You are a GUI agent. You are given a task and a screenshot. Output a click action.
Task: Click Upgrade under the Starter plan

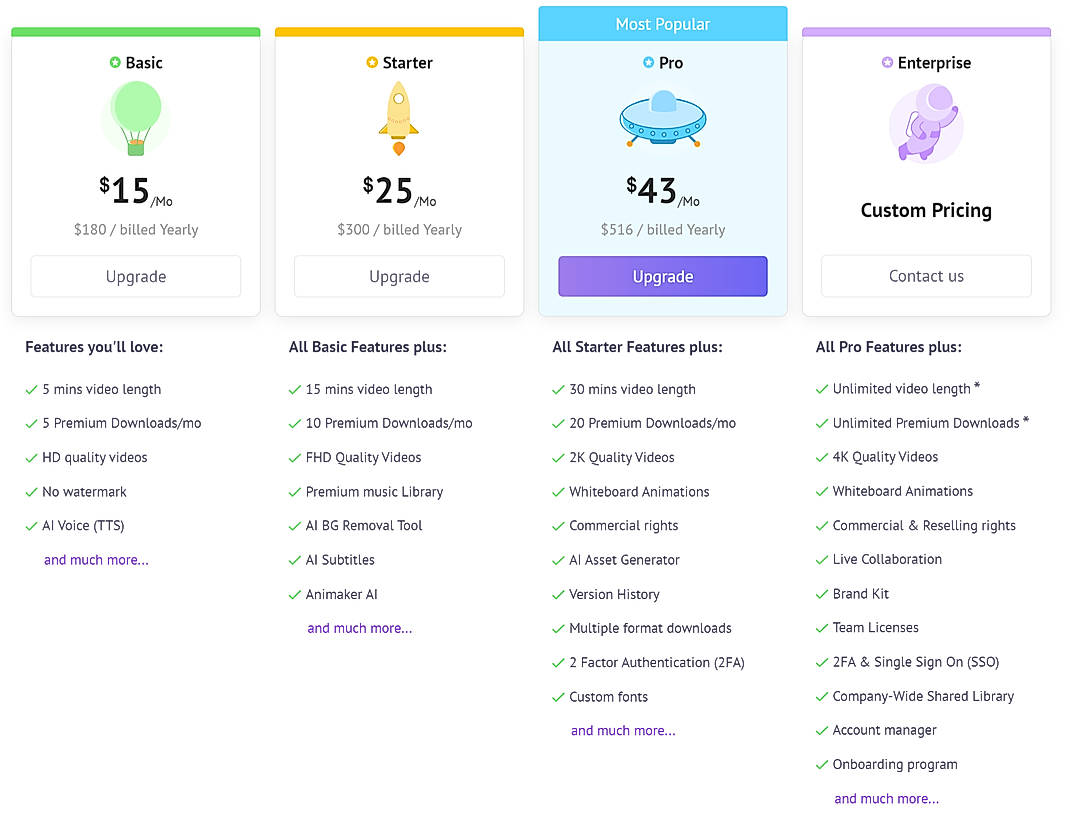(399, 276)
